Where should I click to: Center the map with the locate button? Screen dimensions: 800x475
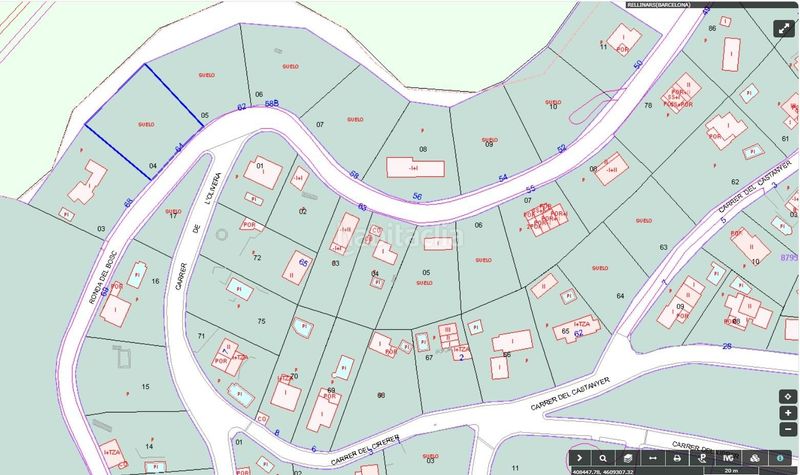coord(788,396)
